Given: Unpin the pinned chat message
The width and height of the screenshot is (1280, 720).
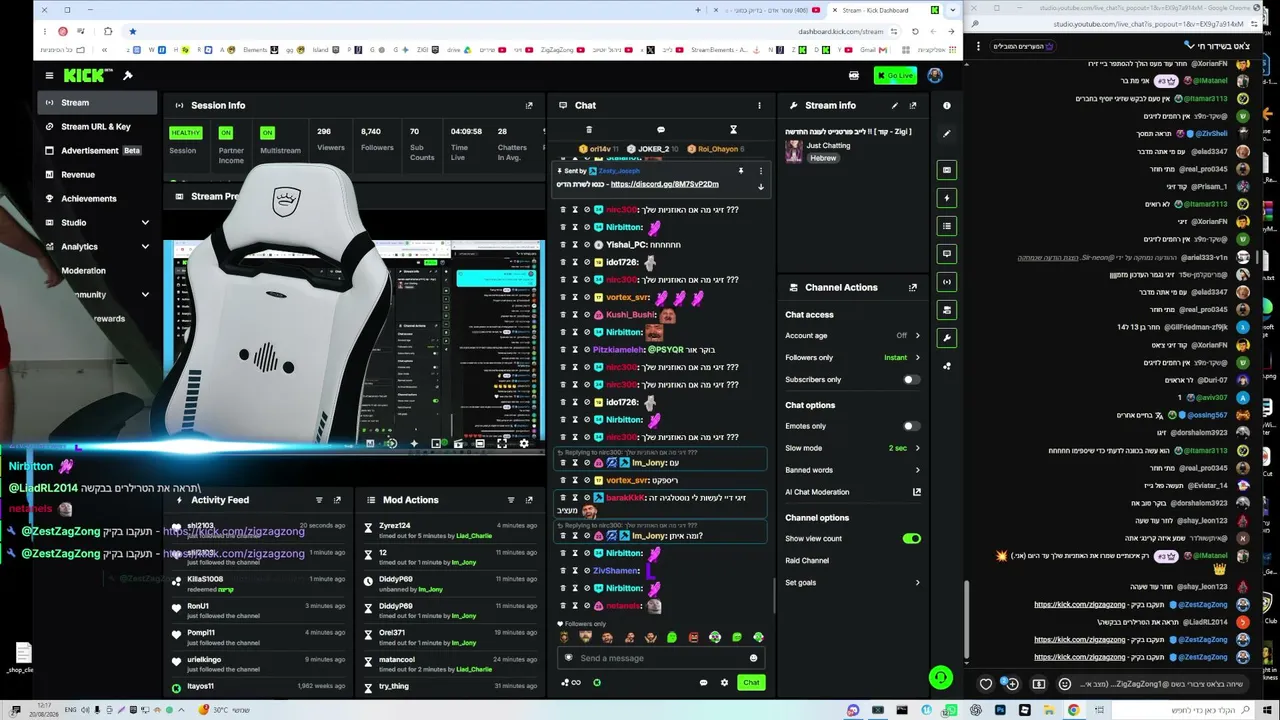Looking at the screenshot, I should pos(741,171).
